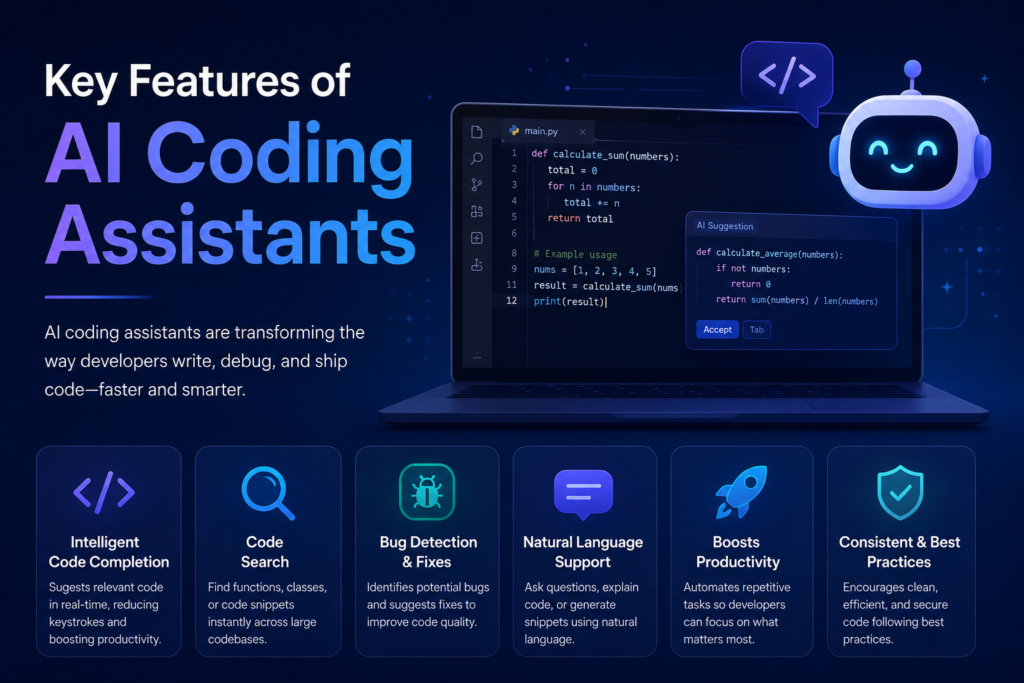The height and width of the screenshot is (683, 1024).
Task: Close the main.py tab
Action: coord(583,131)
